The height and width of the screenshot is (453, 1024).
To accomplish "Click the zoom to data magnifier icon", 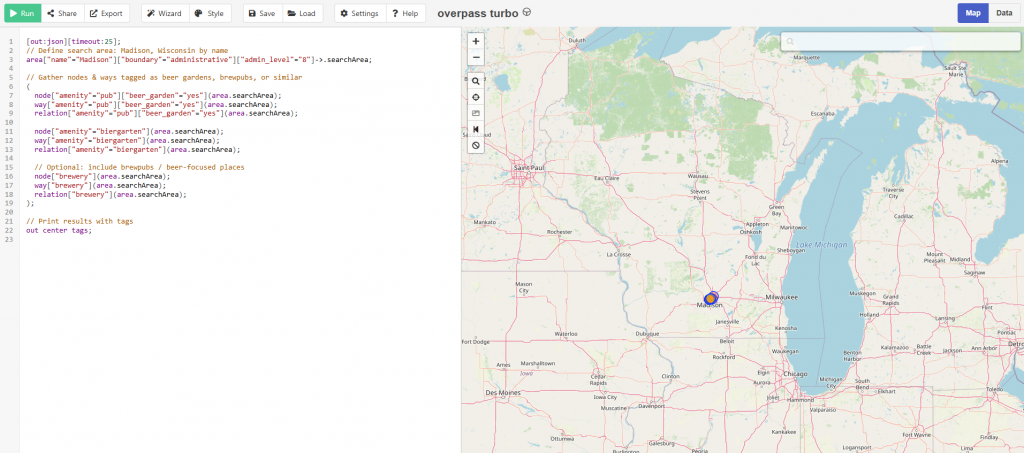I will pos(476,80).
